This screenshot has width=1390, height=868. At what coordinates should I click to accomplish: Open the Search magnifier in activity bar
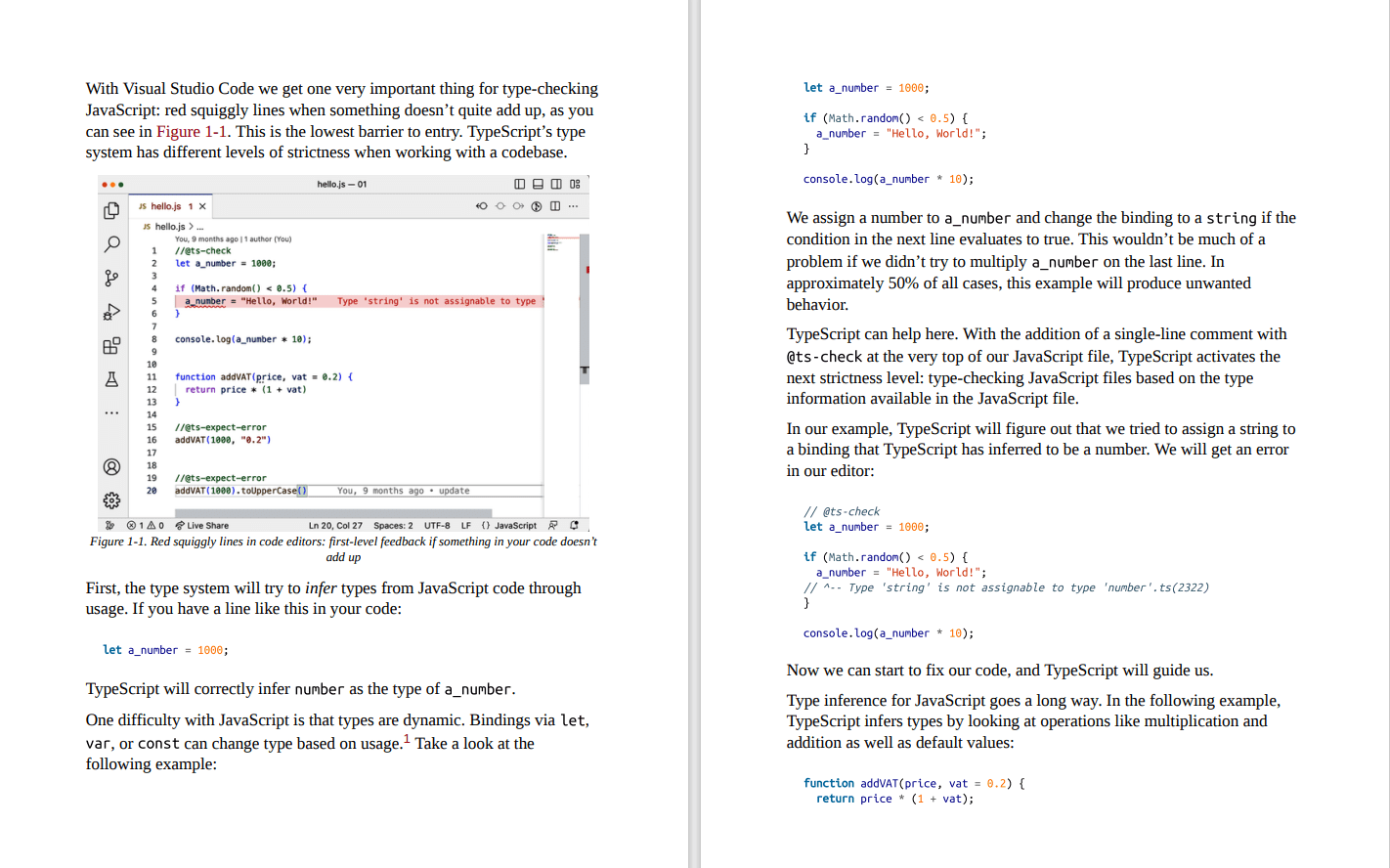pyautogui.click(x=111, y=244)
